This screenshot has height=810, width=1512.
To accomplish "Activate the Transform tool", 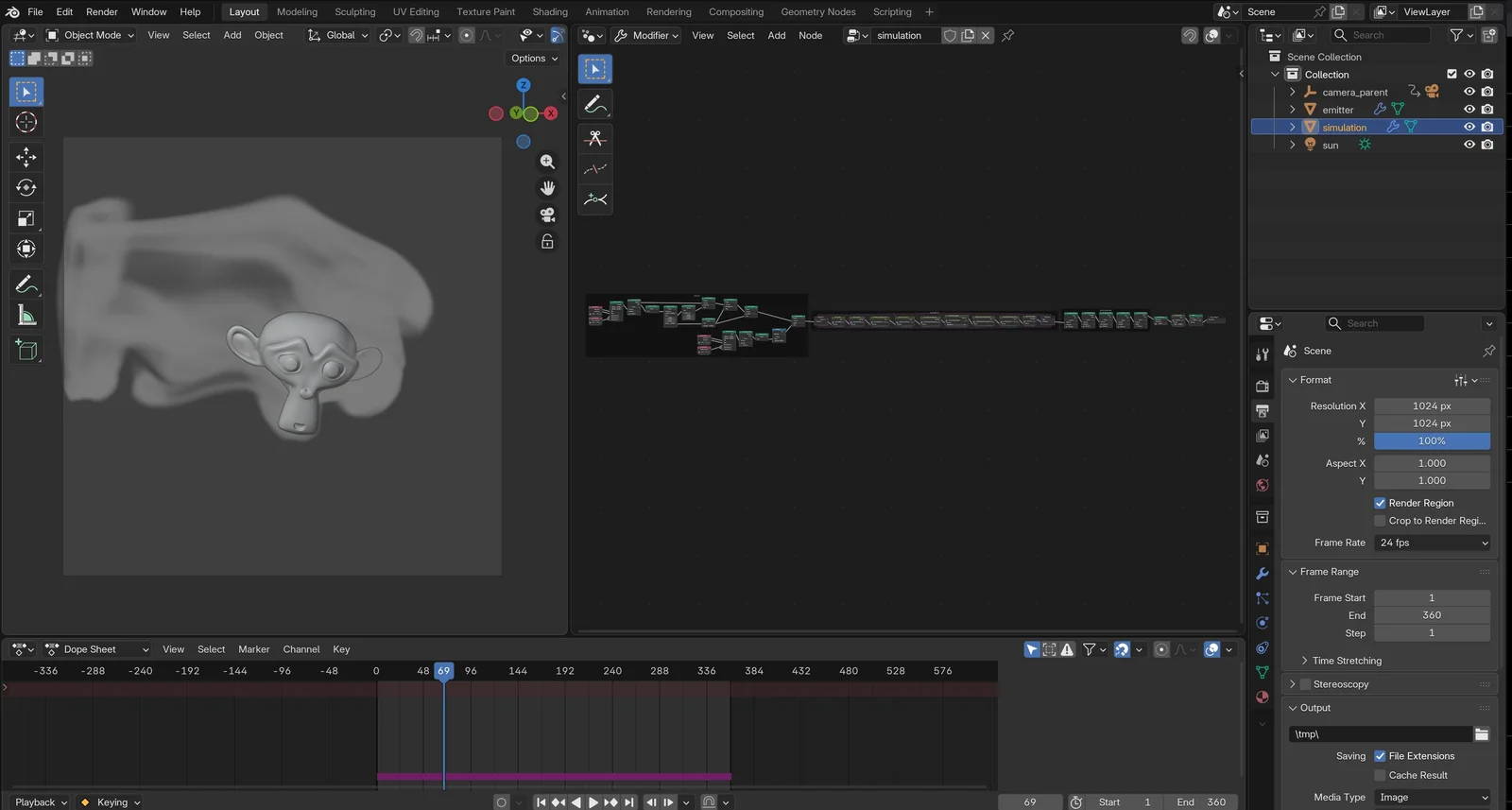I will click(x=26, y=249).
